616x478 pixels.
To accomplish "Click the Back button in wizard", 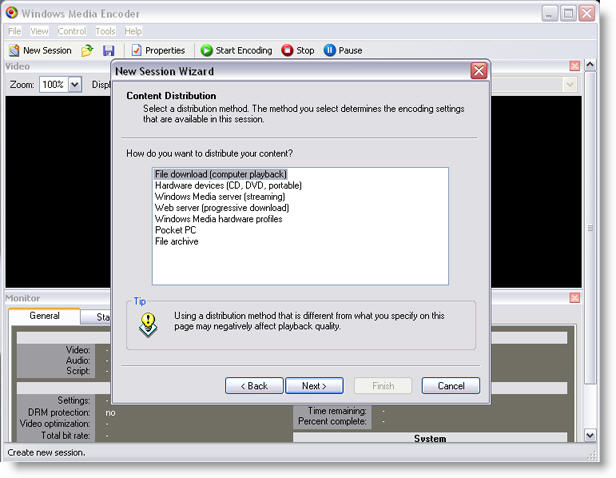I will (254, 386).
